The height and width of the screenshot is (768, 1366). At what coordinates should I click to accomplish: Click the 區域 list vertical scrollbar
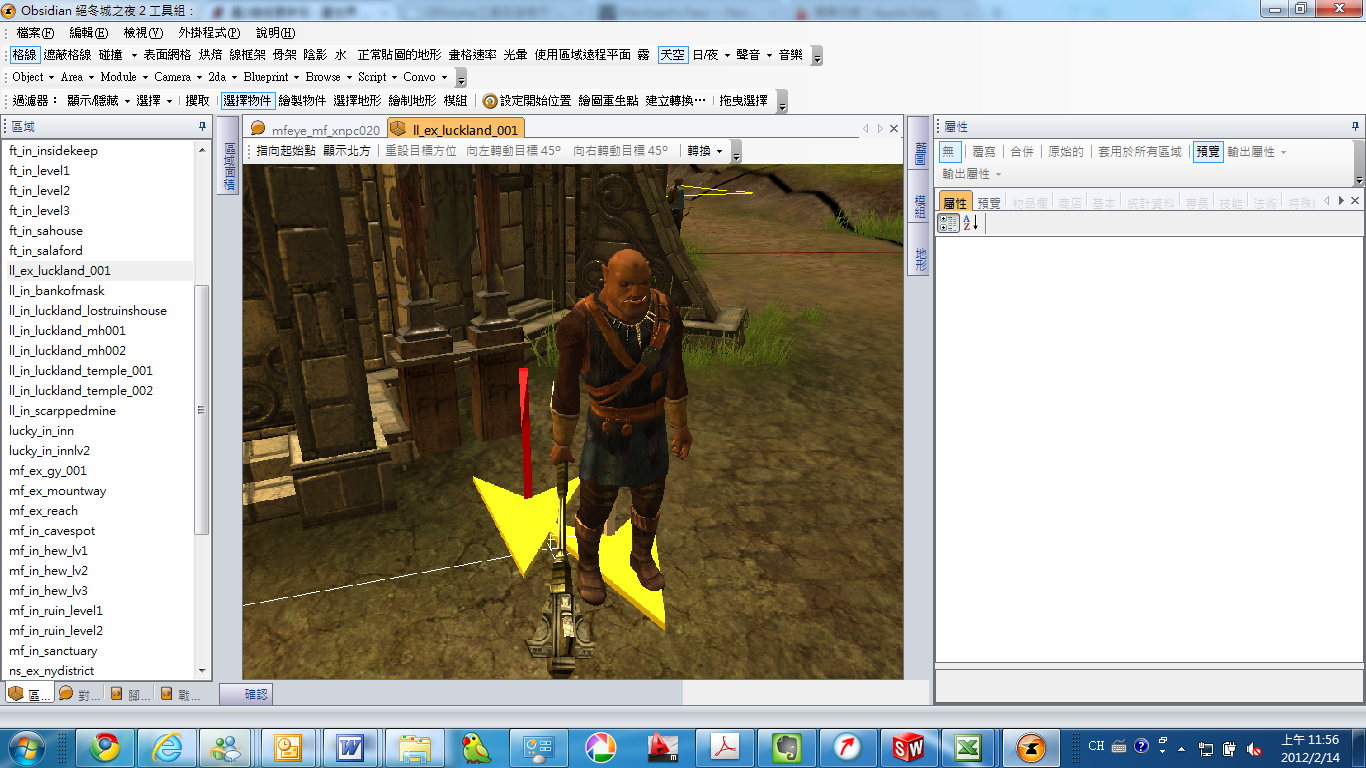[x=202, y=409]
